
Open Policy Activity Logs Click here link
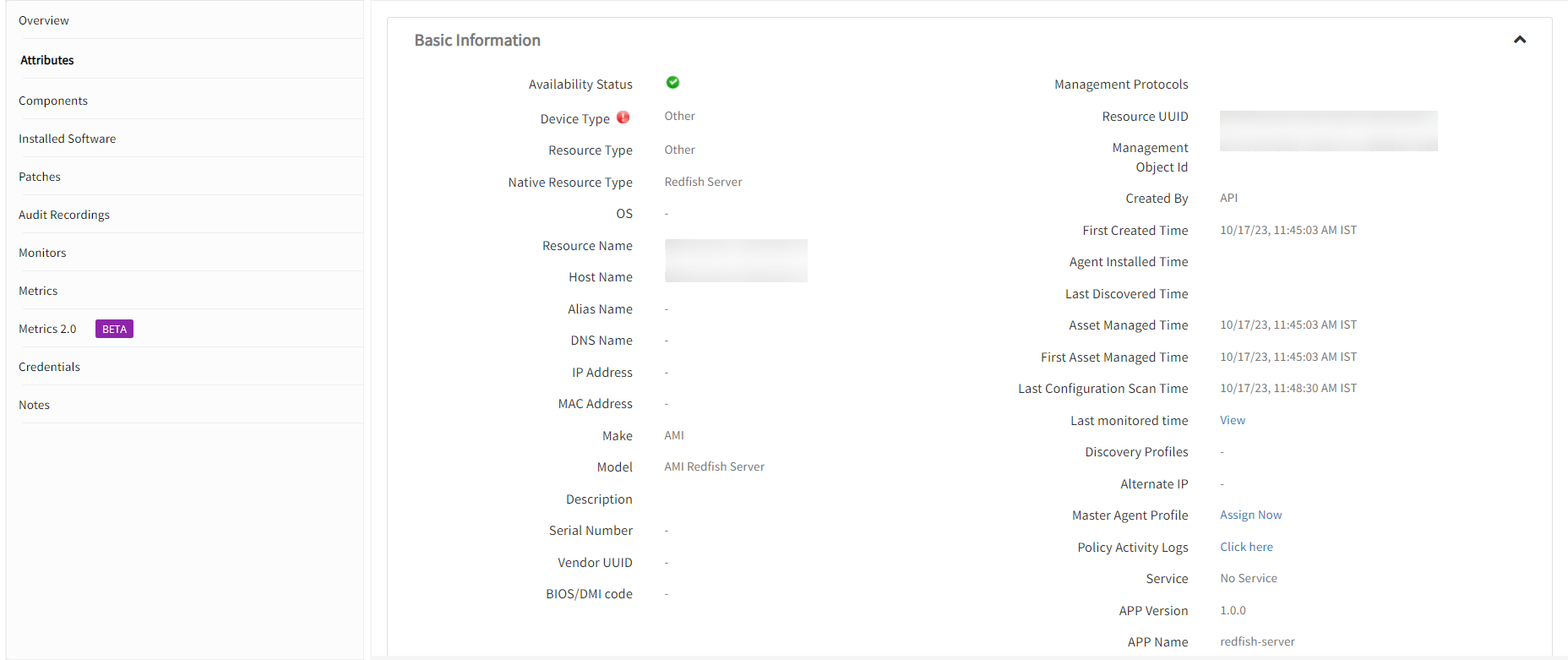[1246, 547]
